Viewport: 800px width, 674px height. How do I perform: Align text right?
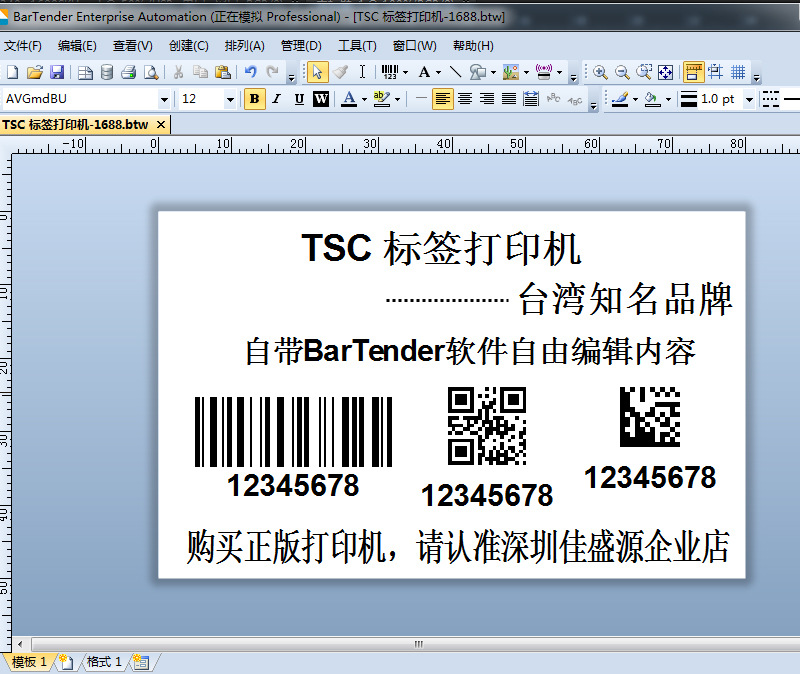coord(487,99)
